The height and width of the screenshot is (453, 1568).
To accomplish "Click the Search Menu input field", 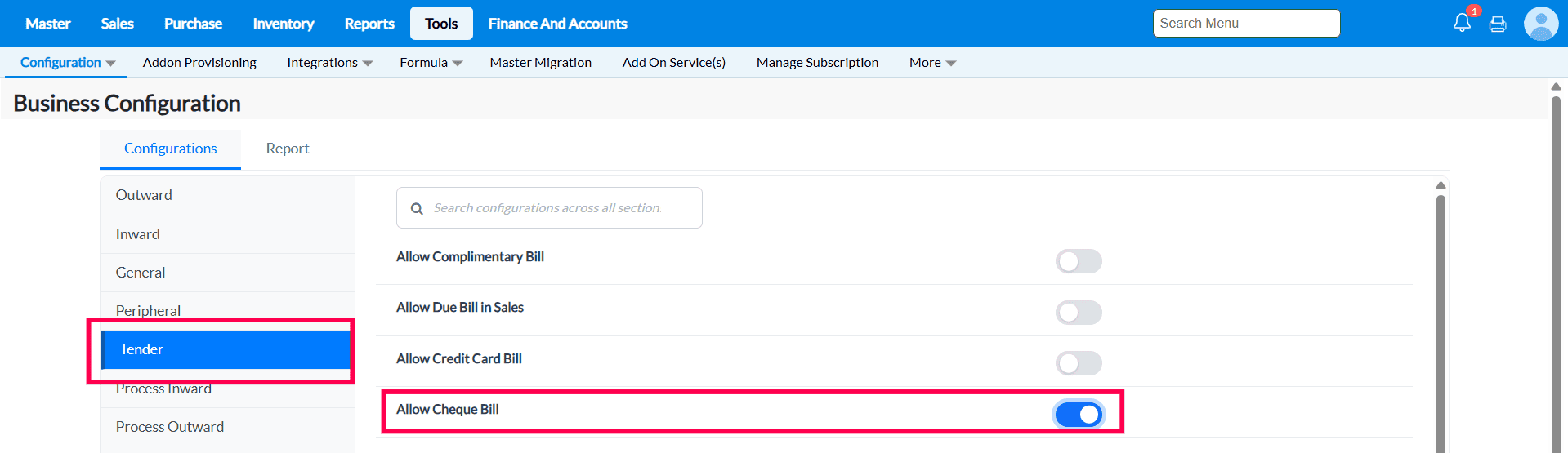I will 1246,24.
